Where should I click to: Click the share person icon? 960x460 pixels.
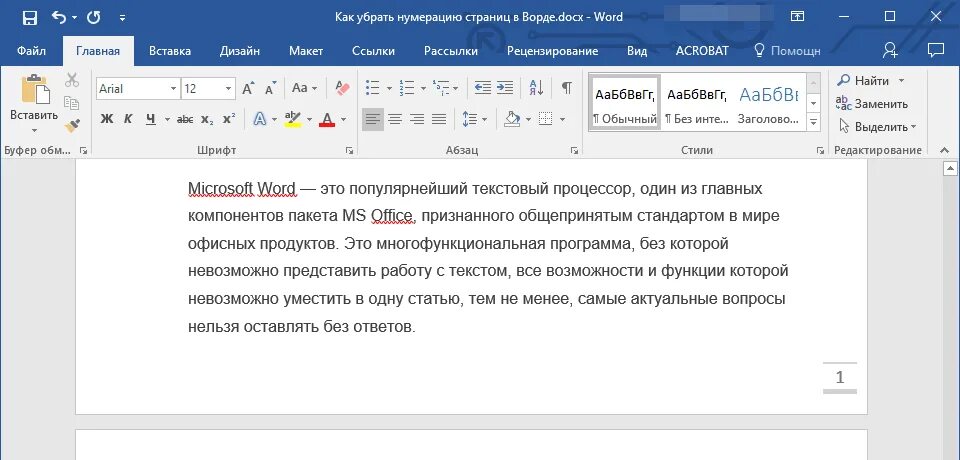890,50
